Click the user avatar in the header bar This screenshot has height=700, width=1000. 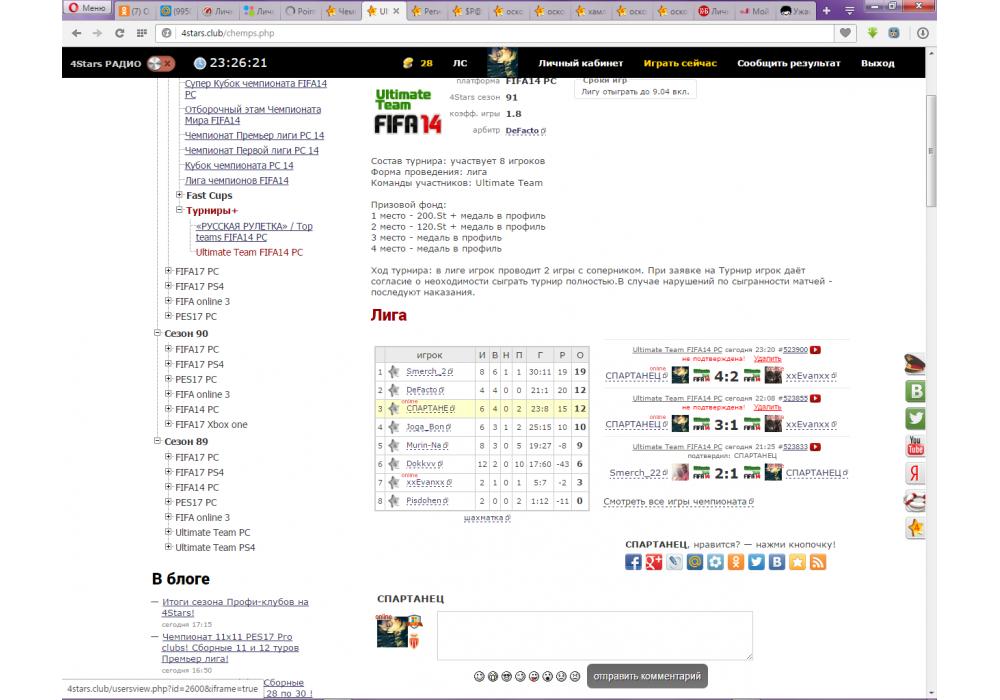pyautogui.click(x=502, y=62)
